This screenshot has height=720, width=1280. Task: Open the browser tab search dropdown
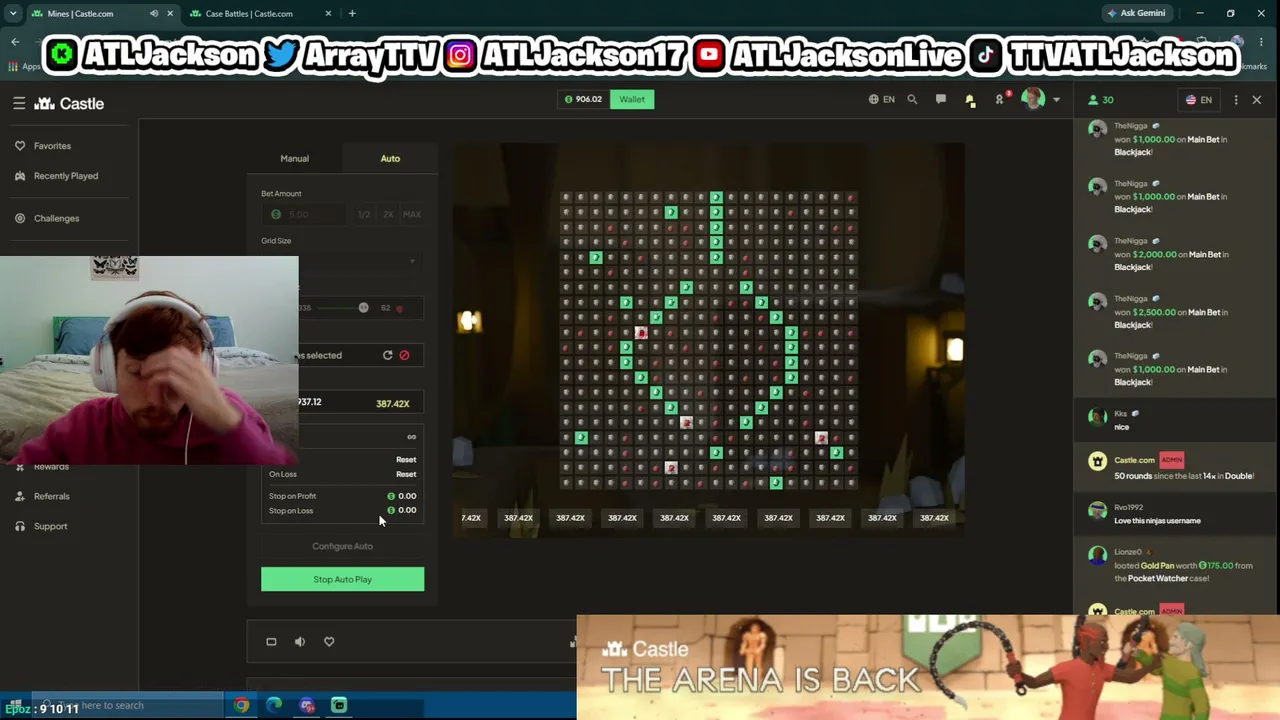coord(13,13)
